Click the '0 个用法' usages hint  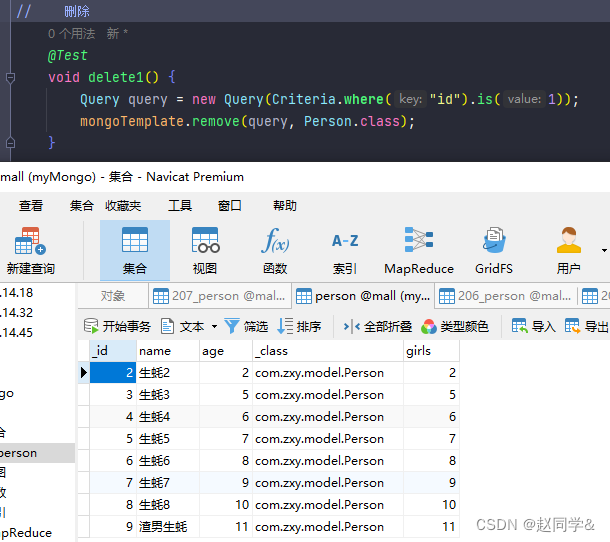[72, 34]
